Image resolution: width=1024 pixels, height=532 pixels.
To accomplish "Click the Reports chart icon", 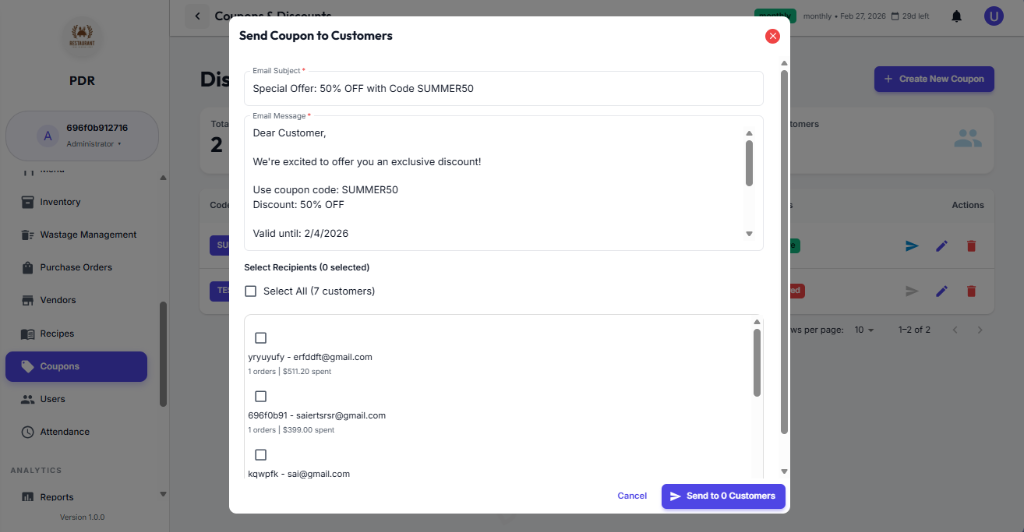I will (x=27, y=497).
